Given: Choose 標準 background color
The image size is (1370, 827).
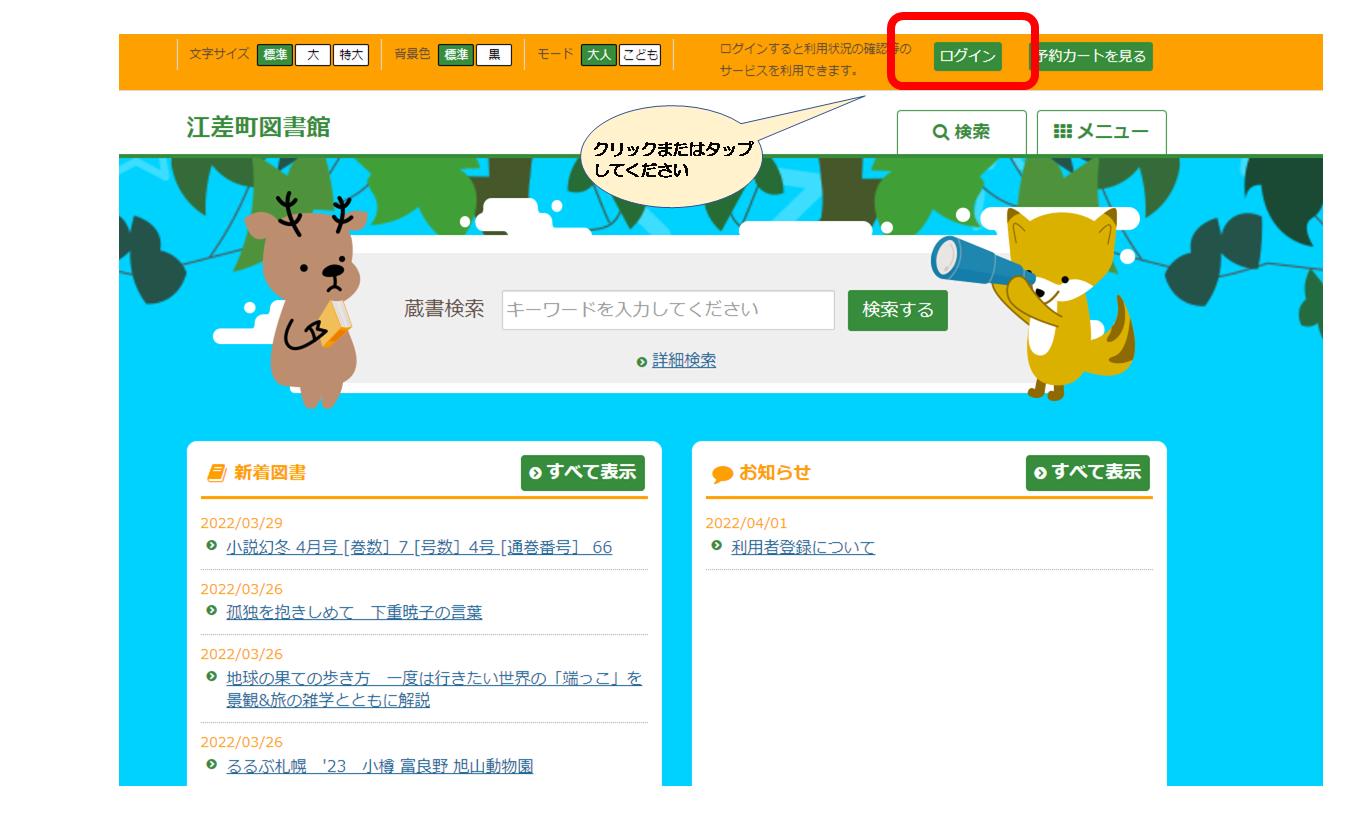Looking at the screenshot, I should pyautogui.click(x=457, y=55).
